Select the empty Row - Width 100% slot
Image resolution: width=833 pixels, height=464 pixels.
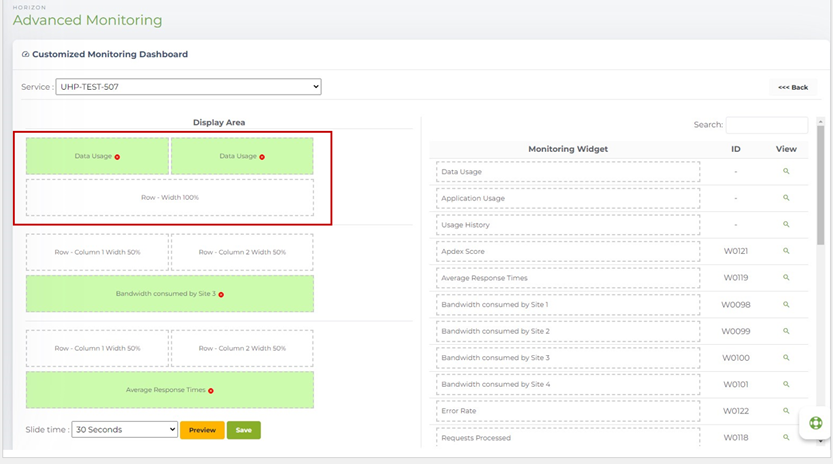pos(169,198)
